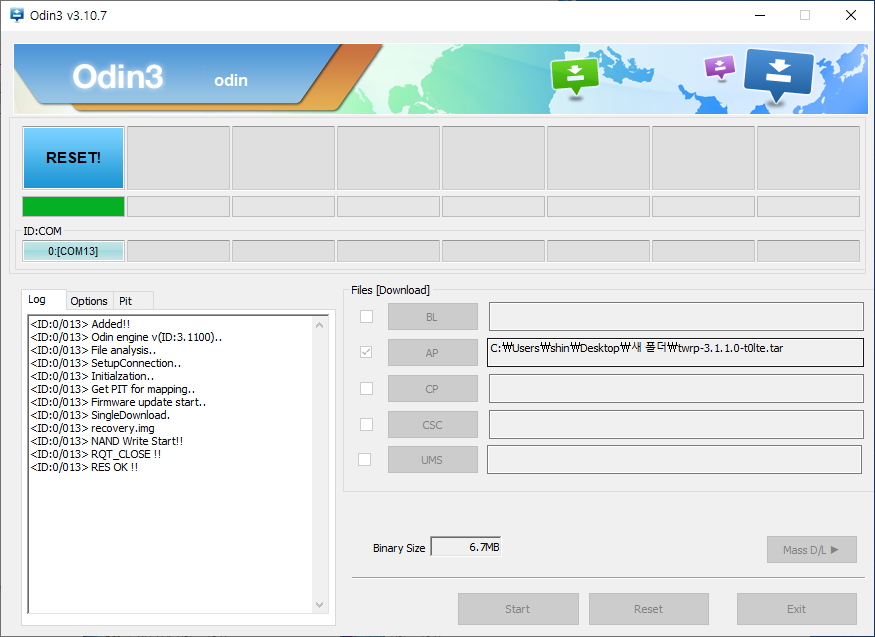Click log line 'Get PIT for mapping..'
This screenshot has width=875, height=637.
[x=113, y=389]
